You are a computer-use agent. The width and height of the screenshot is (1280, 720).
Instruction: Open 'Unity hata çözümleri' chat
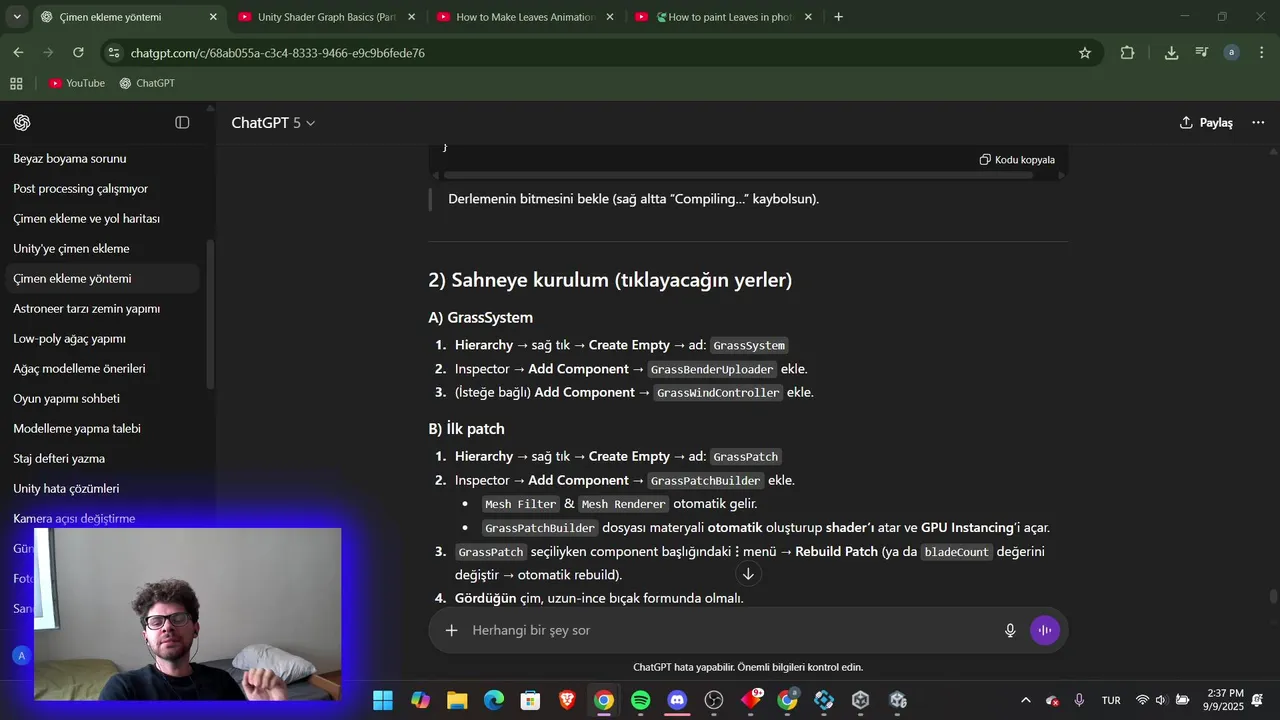coord(100,488)
